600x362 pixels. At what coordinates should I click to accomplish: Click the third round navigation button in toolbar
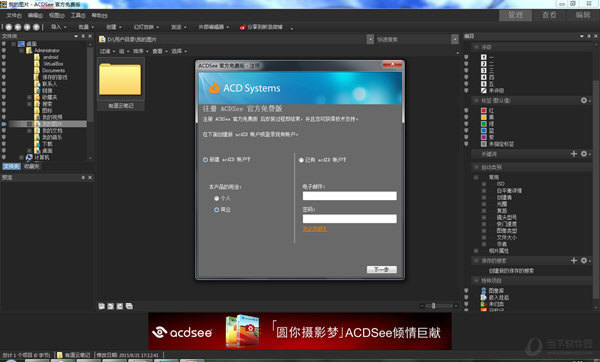coord(27,27)
